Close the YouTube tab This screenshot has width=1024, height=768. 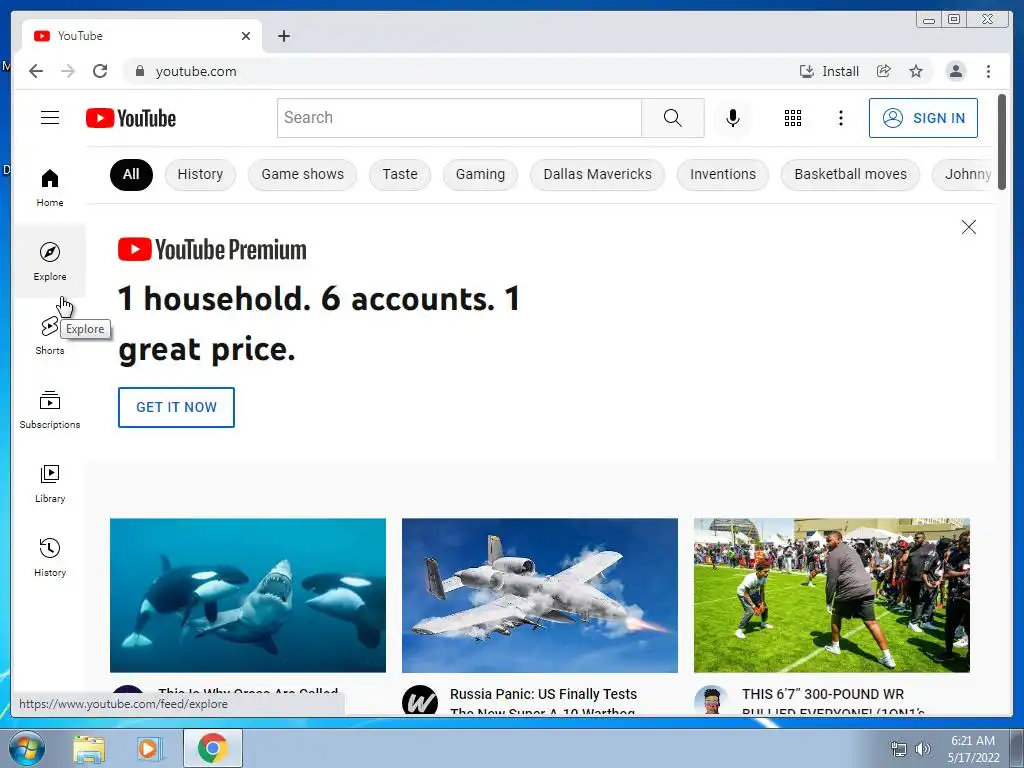click(x=246, y=36)
